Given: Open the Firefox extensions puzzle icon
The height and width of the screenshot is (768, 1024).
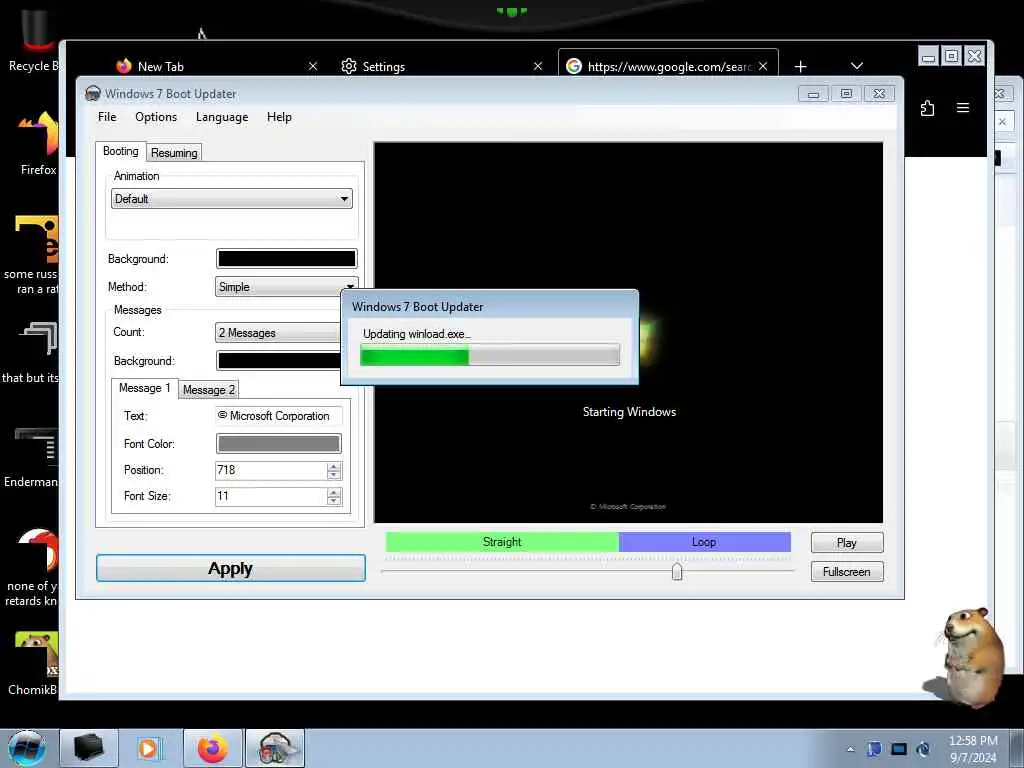Looking at the screenshot, I should click(927, 108).
